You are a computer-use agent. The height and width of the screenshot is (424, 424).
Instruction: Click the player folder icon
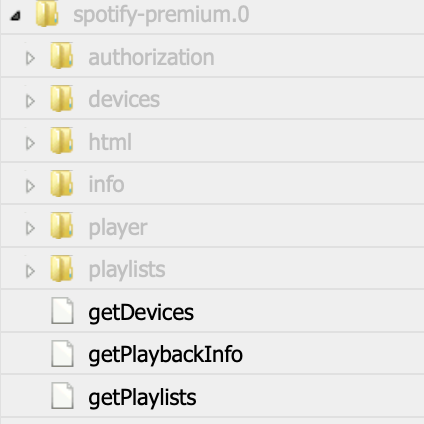(x=62, y=225)
